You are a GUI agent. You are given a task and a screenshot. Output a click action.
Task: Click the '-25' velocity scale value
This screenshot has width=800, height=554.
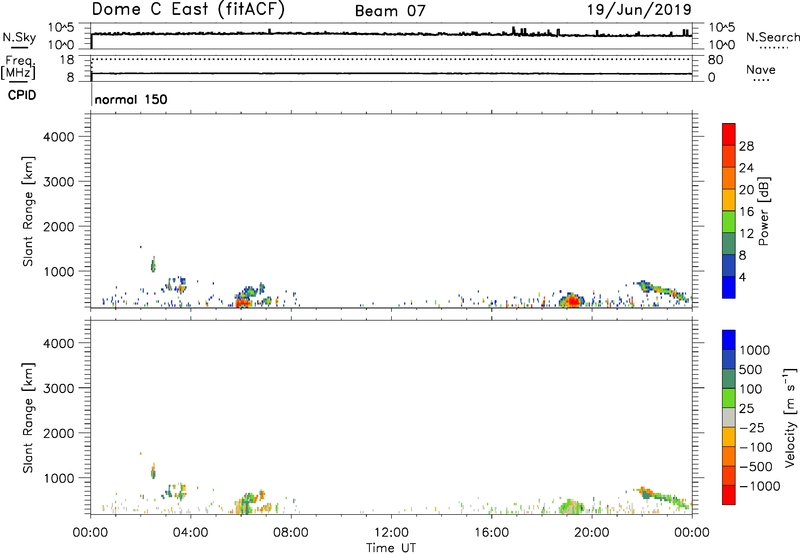click(752, 428)
